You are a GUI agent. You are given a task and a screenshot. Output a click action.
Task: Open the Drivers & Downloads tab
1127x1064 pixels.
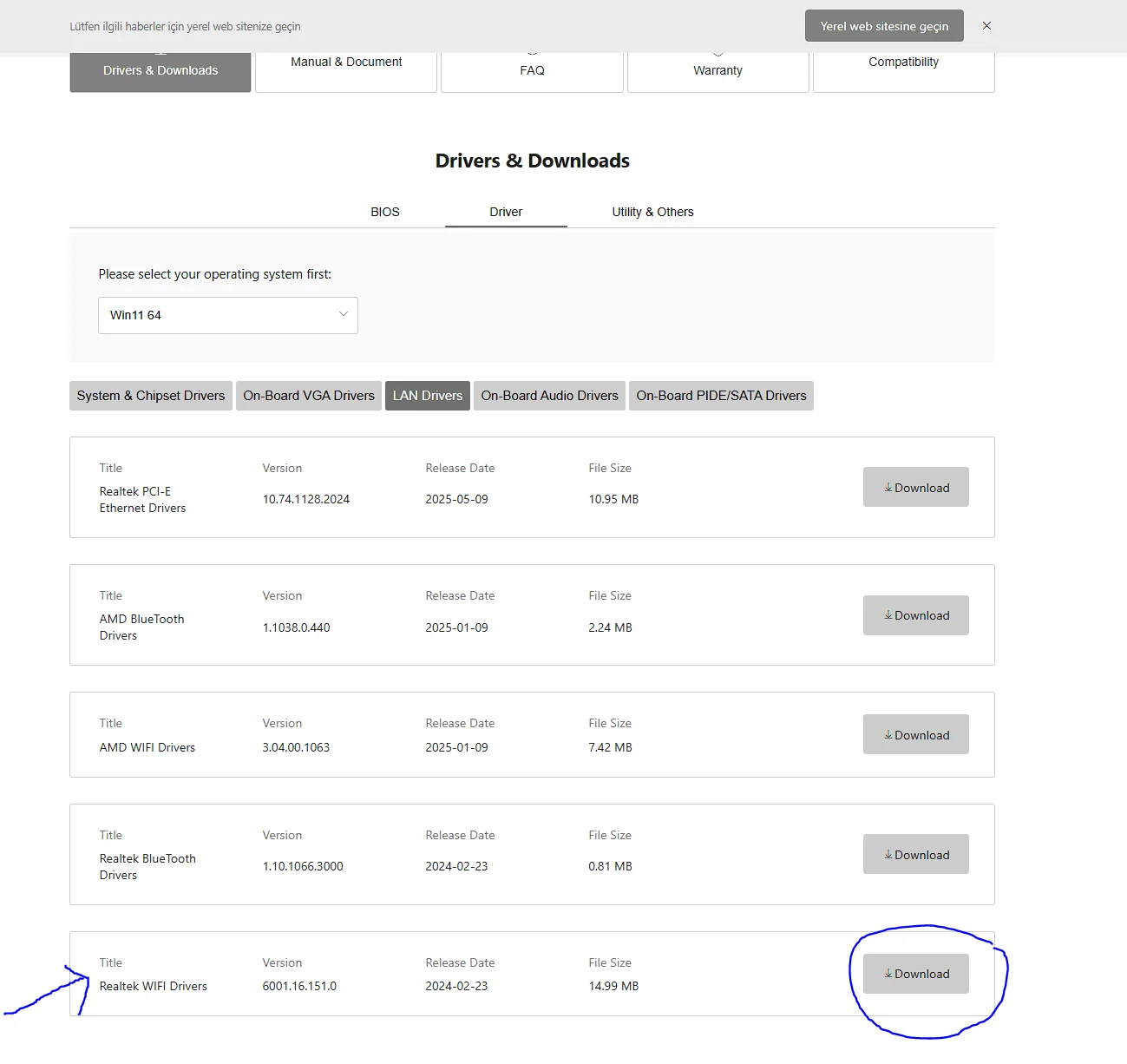click(x=161, y=71)
